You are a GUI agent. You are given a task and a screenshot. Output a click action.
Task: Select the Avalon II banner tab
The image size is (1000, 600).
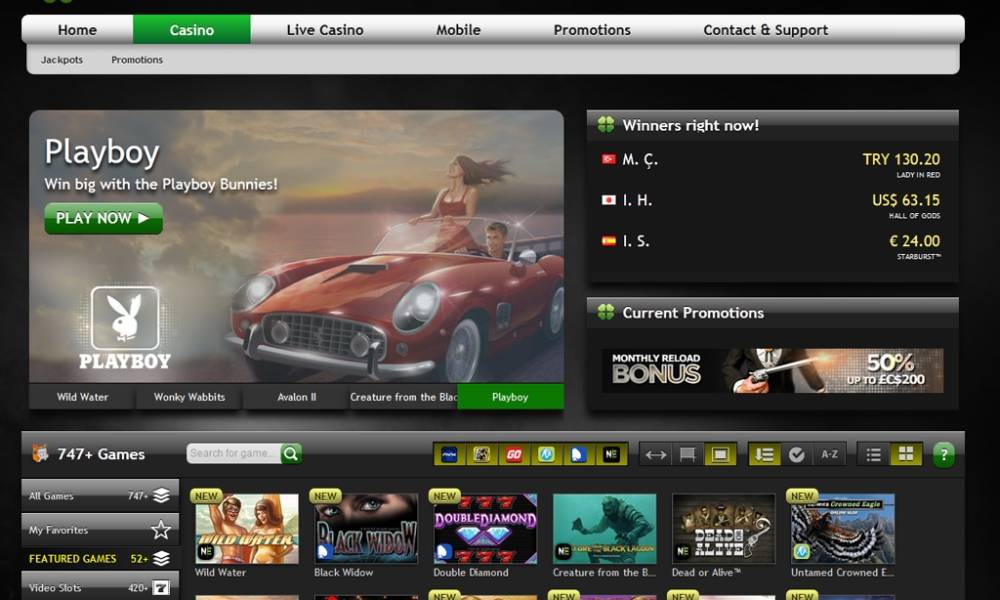click(x=297, y=397)
